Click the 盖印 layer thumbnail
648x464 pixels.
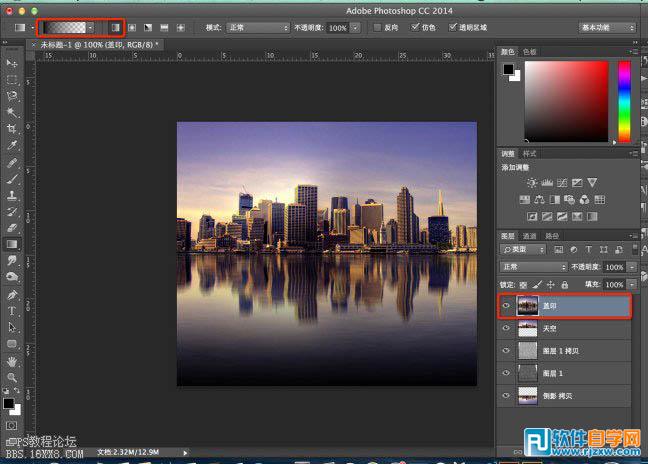coord(527,307)
